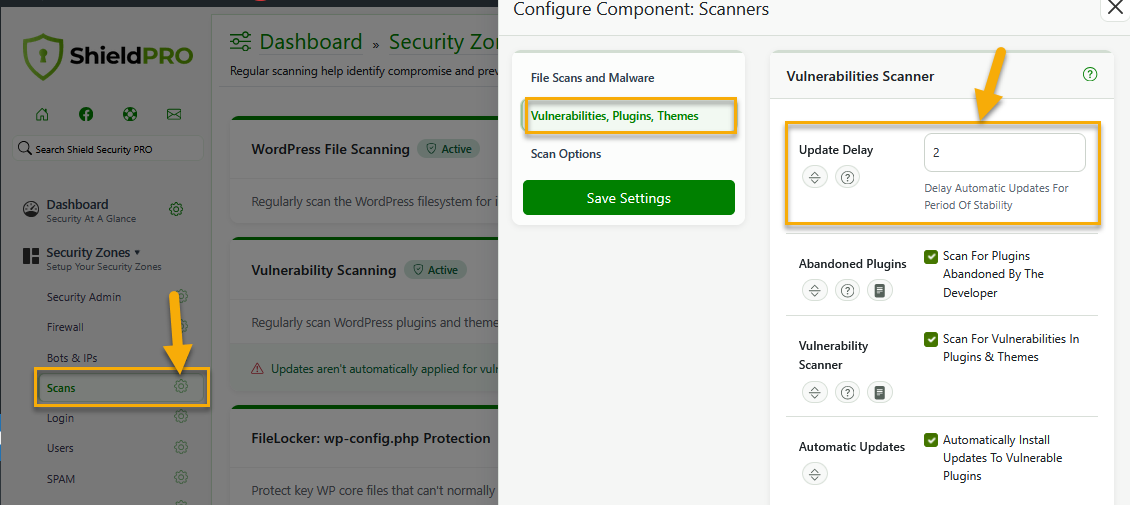Viewport: 1130px width, 505px height.
Task: Click the Dashboard speedometer icon
Action: pos(30,210)
